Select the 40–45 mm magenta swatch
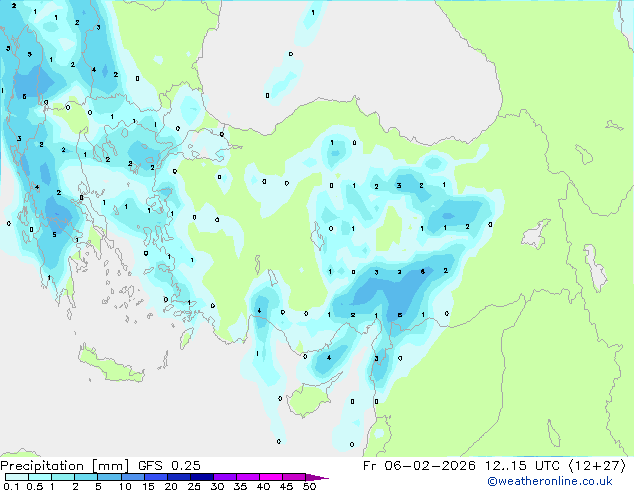 270,477
